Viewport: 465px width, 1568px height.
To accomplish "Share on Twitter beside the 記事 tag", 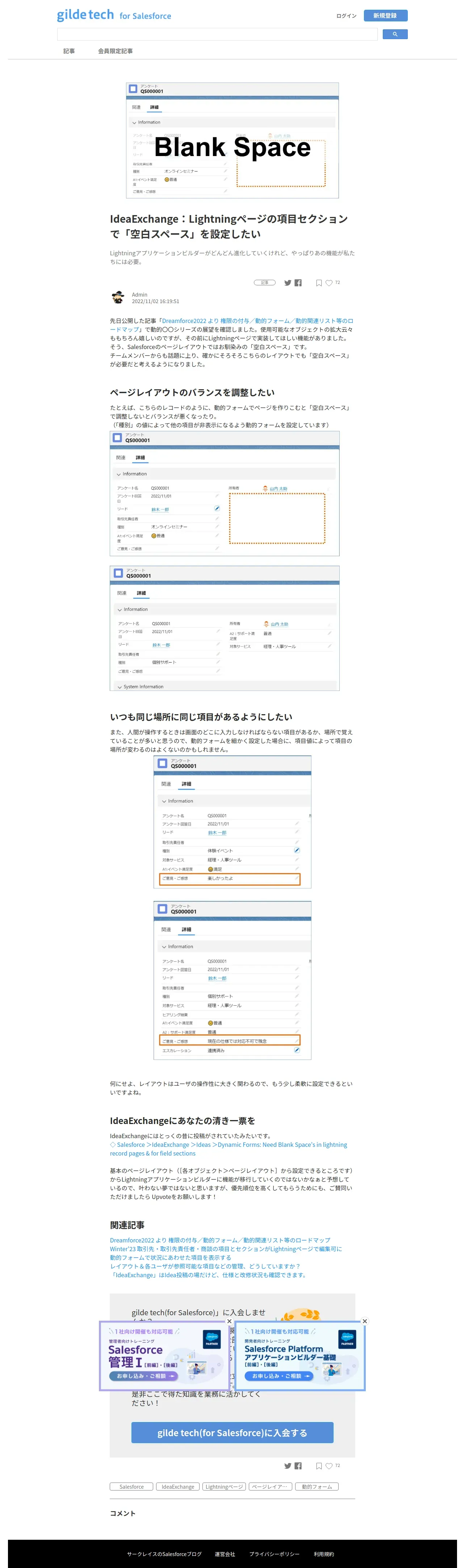I will pyautogui.click(x=288, y=282).
